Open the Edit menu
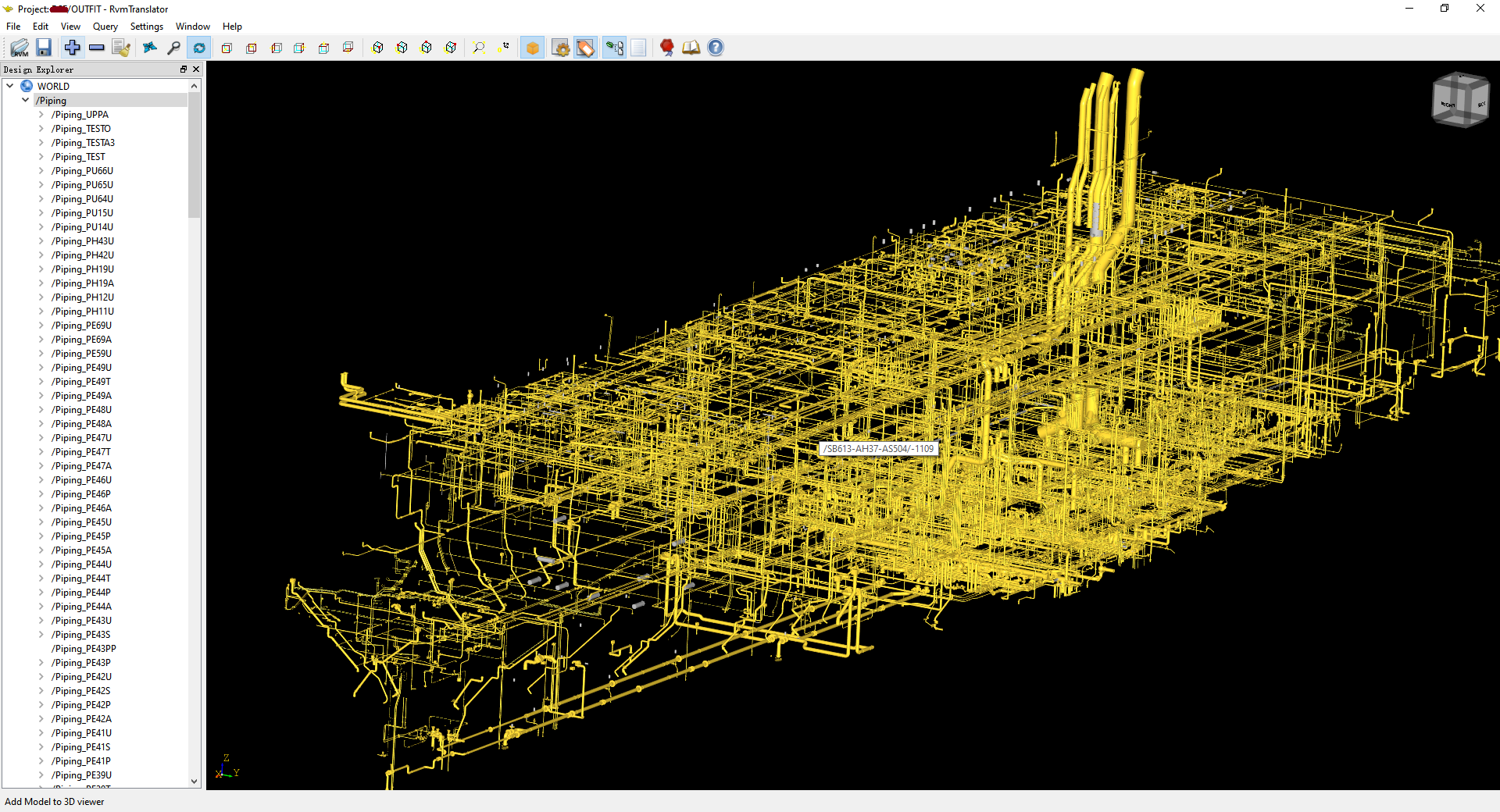 click(x=41, y=26)
